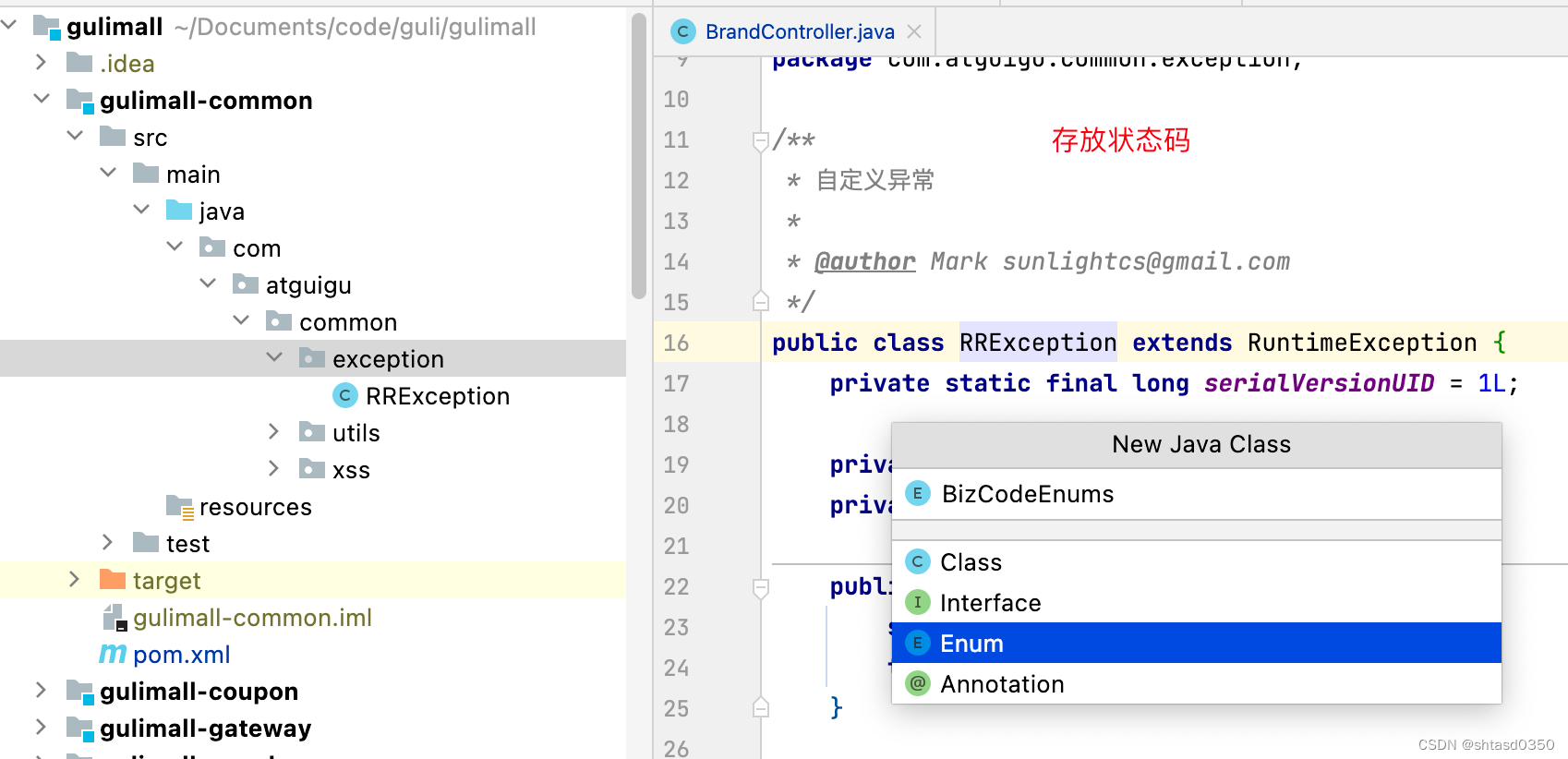Click the gulimall project module icon
This screenshot has width=1568, height=759.
47,27
